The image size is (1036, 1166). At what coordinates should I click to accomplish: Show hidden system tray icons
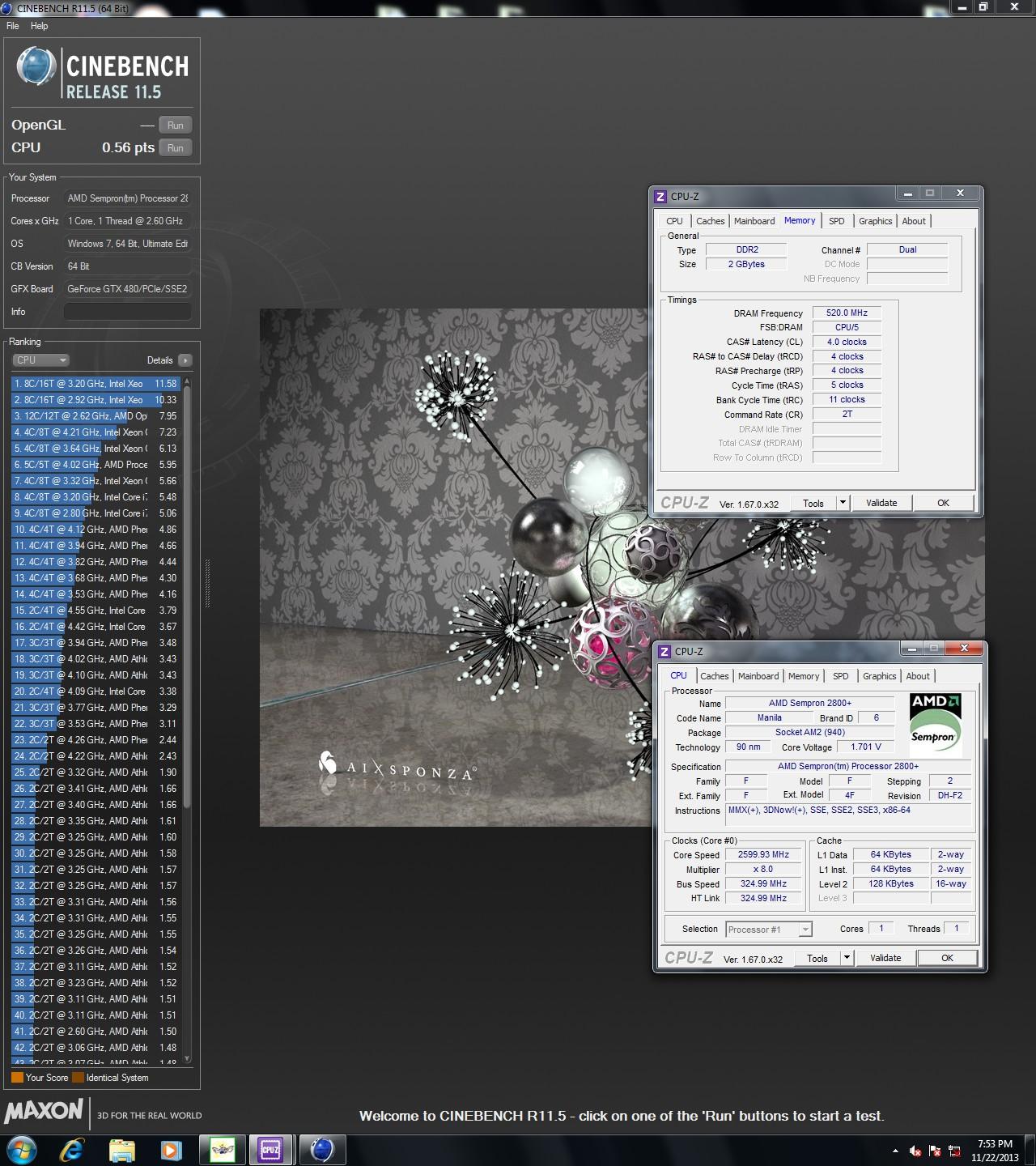tap(895, 1151)
